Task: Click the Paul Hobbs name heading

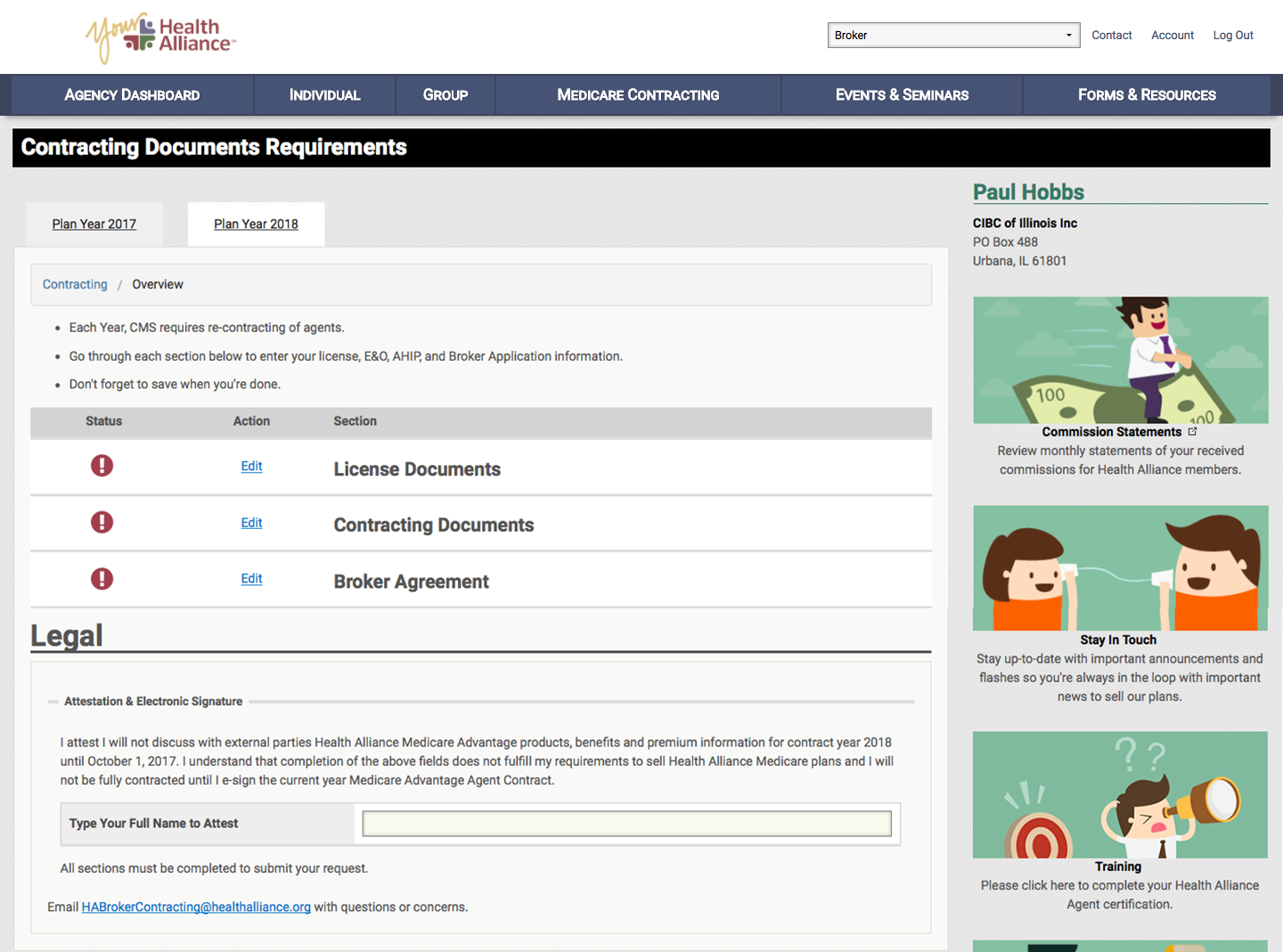Action: point(1028,192)
